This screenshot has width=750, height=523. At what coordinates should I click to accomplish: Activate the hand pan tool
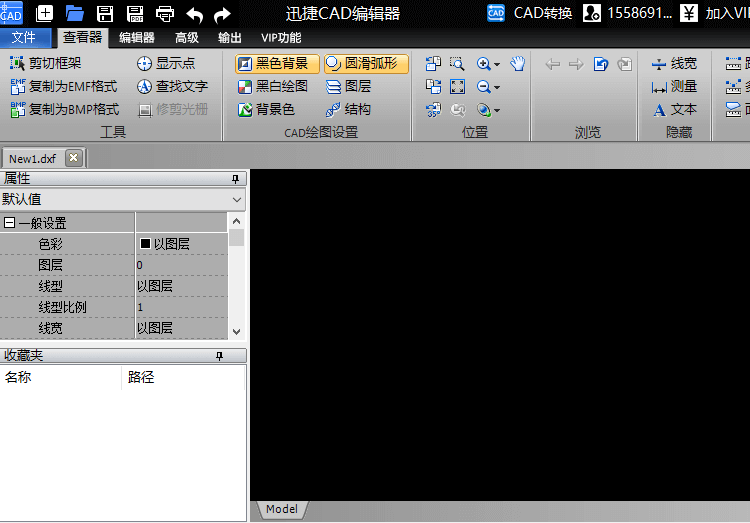click(518, 64)
